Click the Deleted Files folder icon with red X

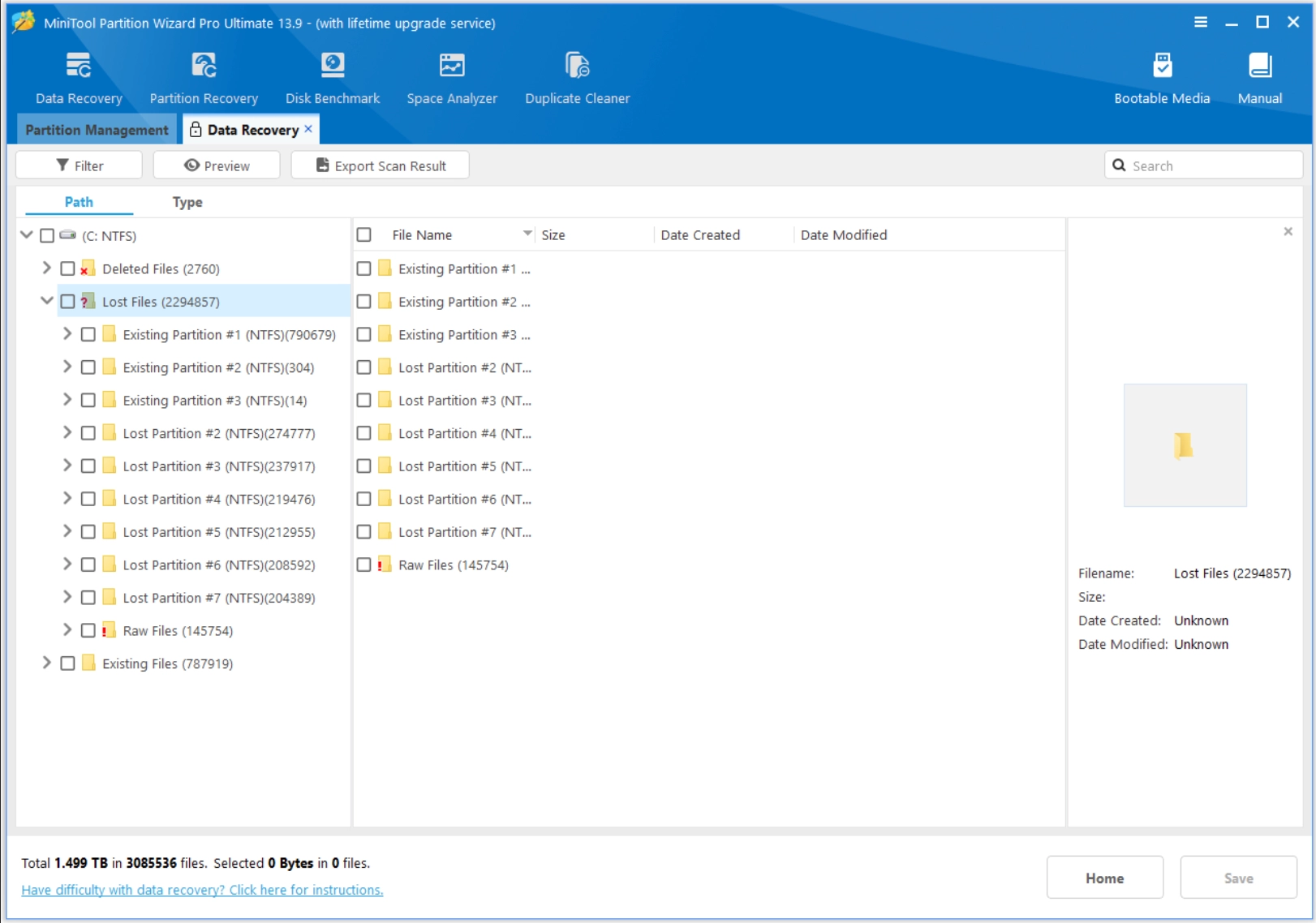(x=88, y=268)
